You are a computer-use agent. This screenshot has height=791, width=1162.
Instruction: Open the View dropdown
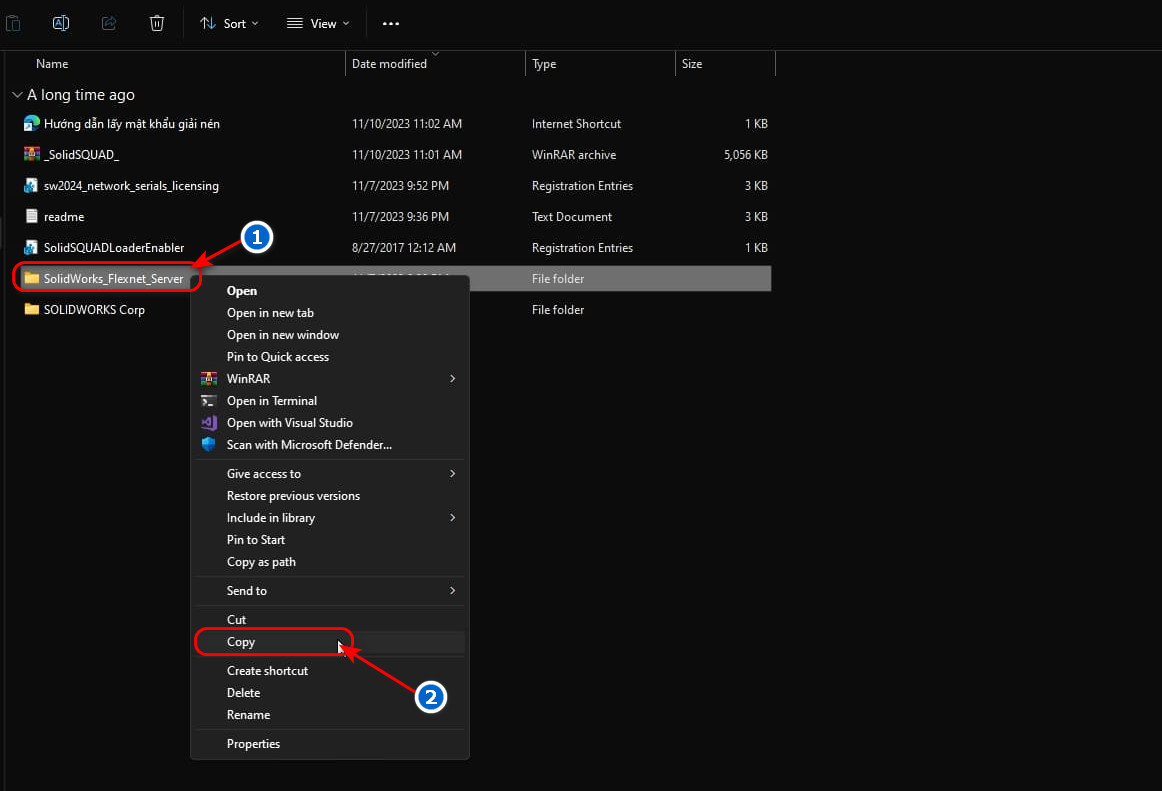pos(318,23)
